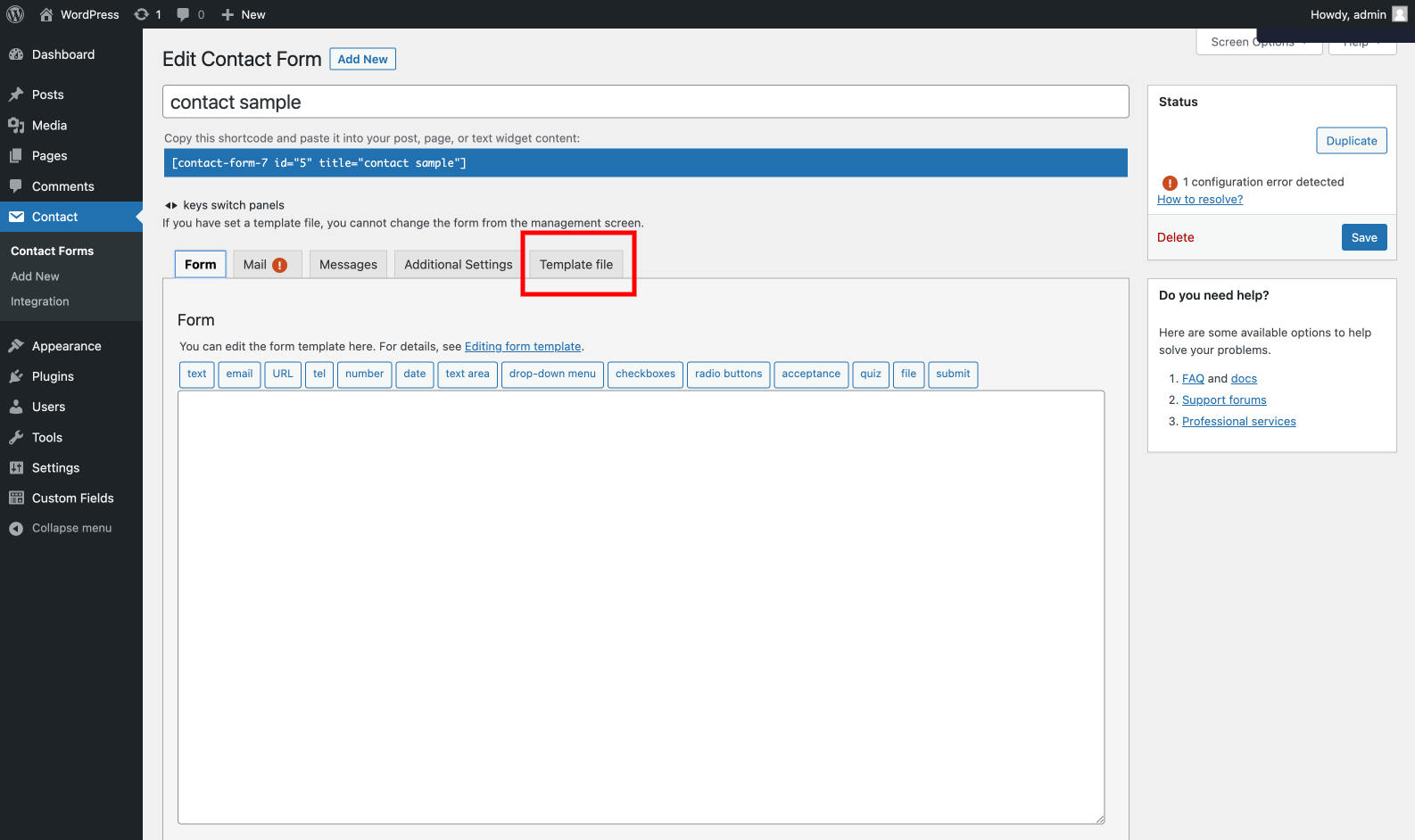The image size is (1415, 840).
Task: Click the Delete link
Action: tap(1175, 237)
